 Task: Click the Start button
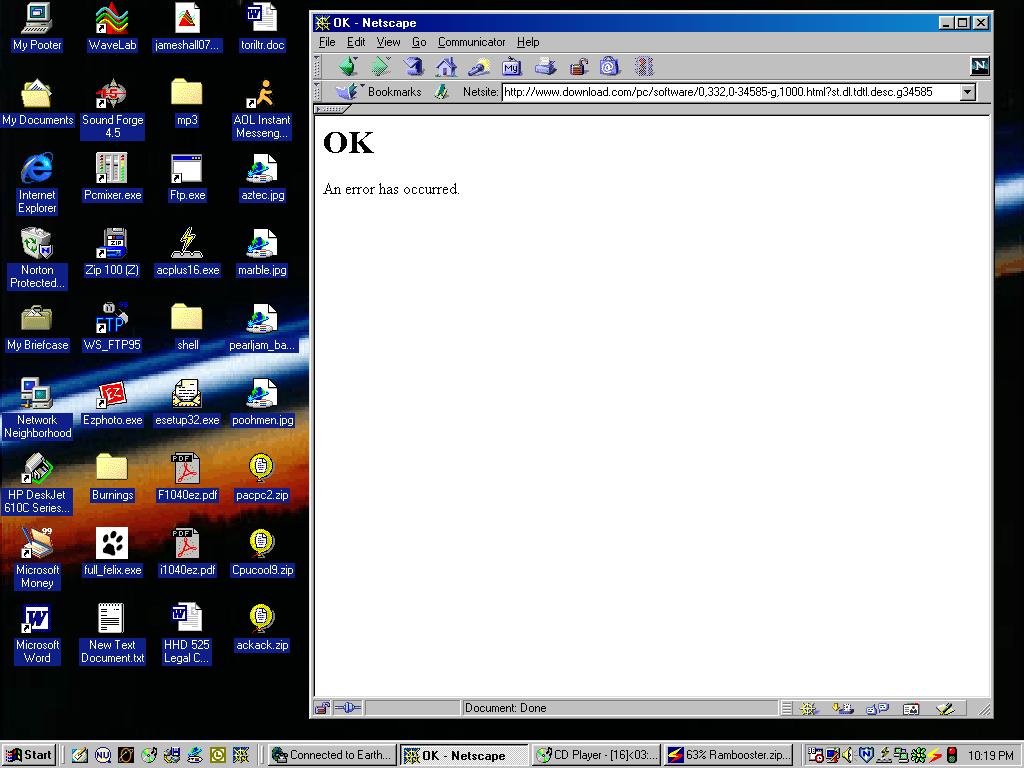(x=29, y=756)
